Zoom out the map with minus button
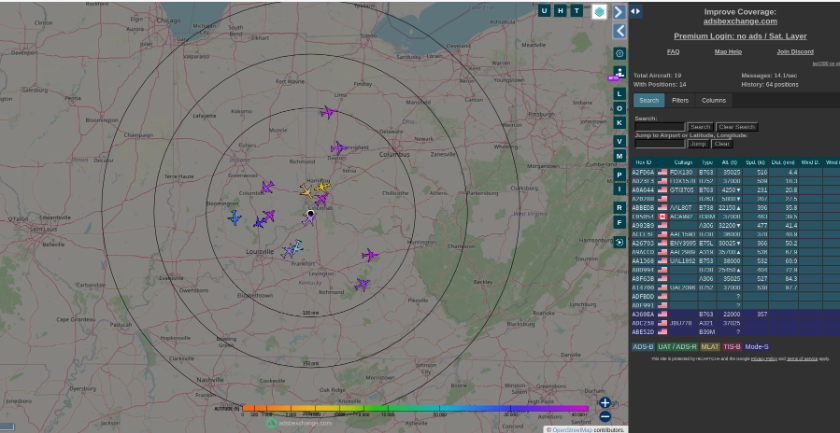This screenshot has height=433, width=840. (x=605, y=417)
